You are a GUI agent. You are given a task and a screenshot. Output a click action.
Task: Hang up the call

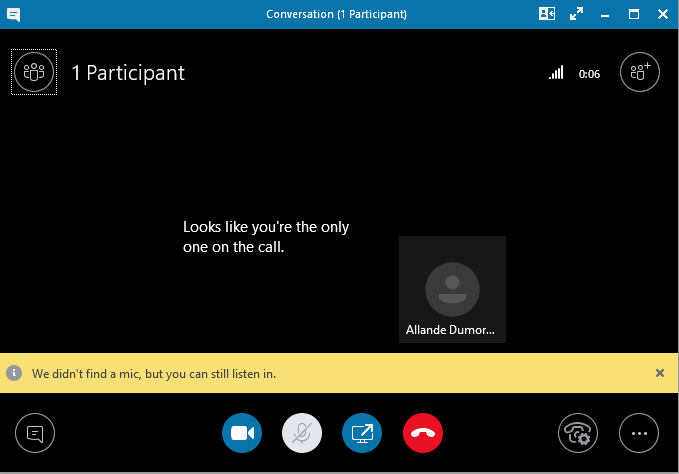pyautogui.click(x=422, y=433)
